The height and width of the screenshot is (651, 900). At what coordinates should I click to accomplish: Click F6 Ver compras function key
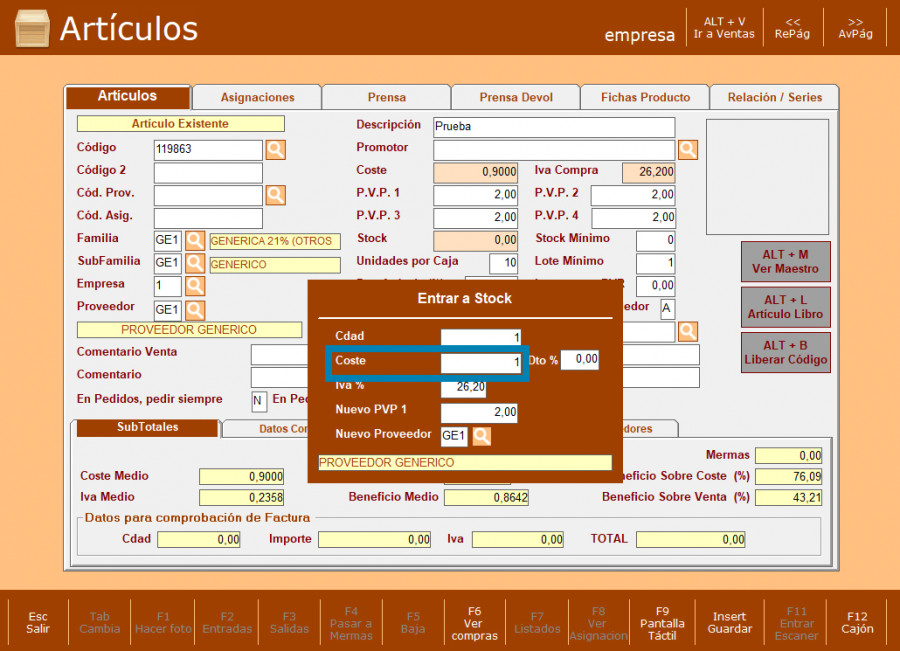click(x=474, y=622)
